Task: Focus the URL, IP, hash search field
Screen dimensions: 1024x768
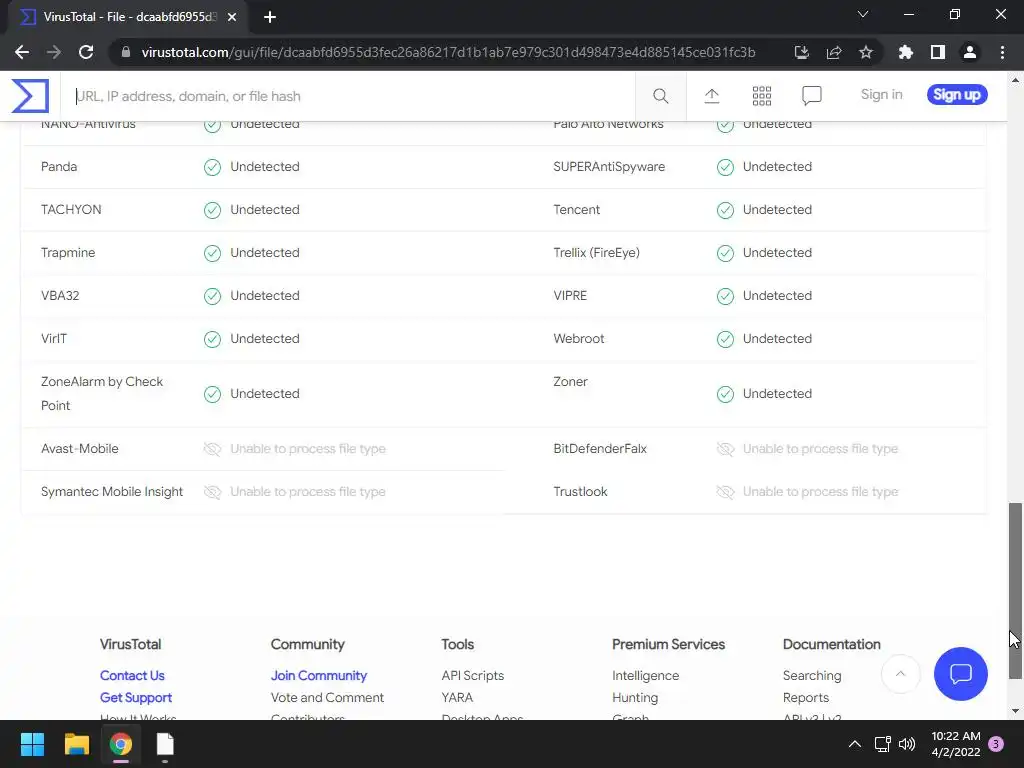Action: click(348, 96)
